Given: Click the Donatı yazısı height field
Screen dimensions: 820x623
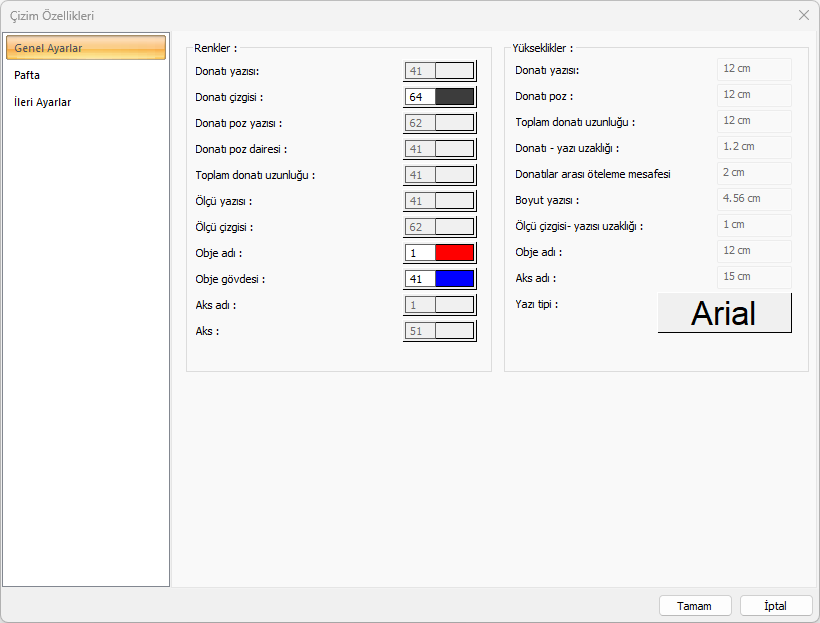Looking at the screenshot, I should (x=754, y=69).
